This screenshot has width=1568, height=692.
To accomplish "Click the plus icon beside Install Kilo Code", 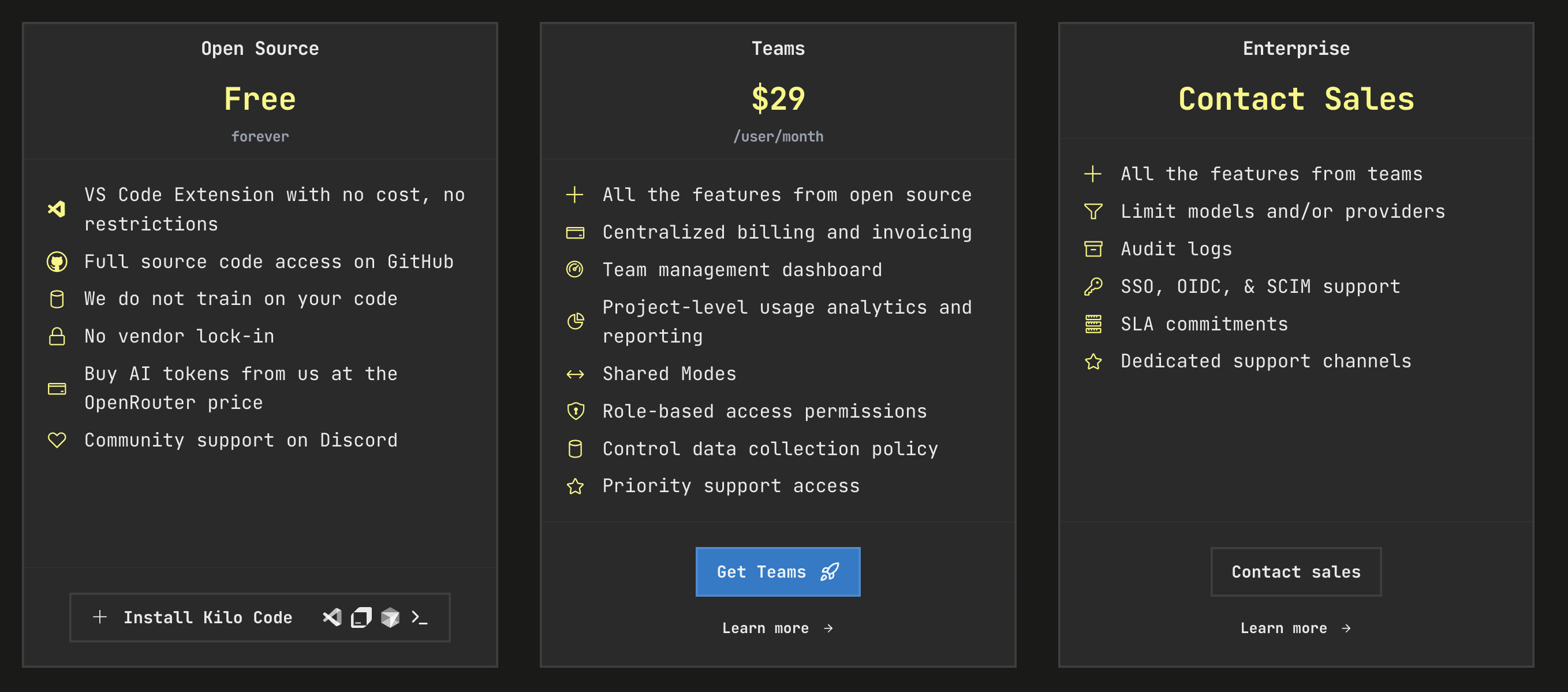I will coord(99,617).
